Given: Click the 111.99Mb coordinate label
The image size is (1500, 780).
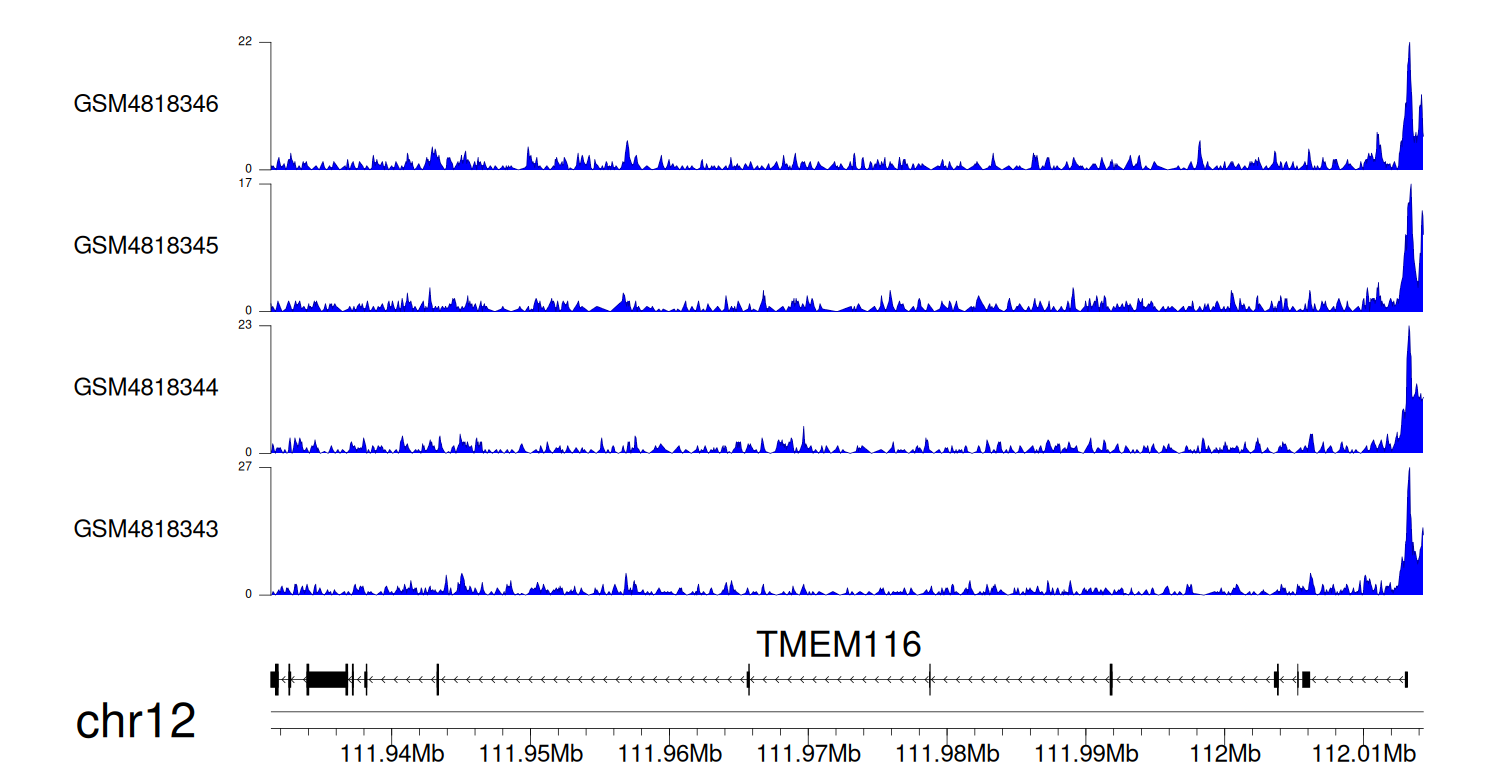Looking at the screenshot, I should [1086, 753].
